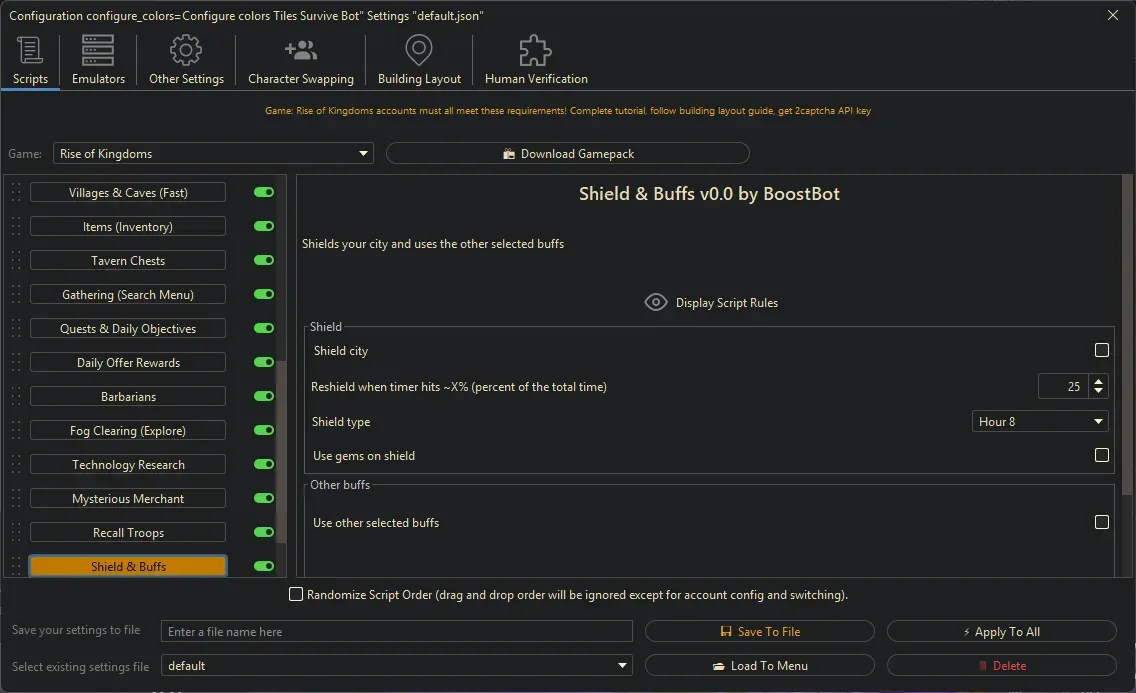The width and height of the screenshot is (1136, 693).
Task: Open the Other Settings gear icon
Action: 185,49
